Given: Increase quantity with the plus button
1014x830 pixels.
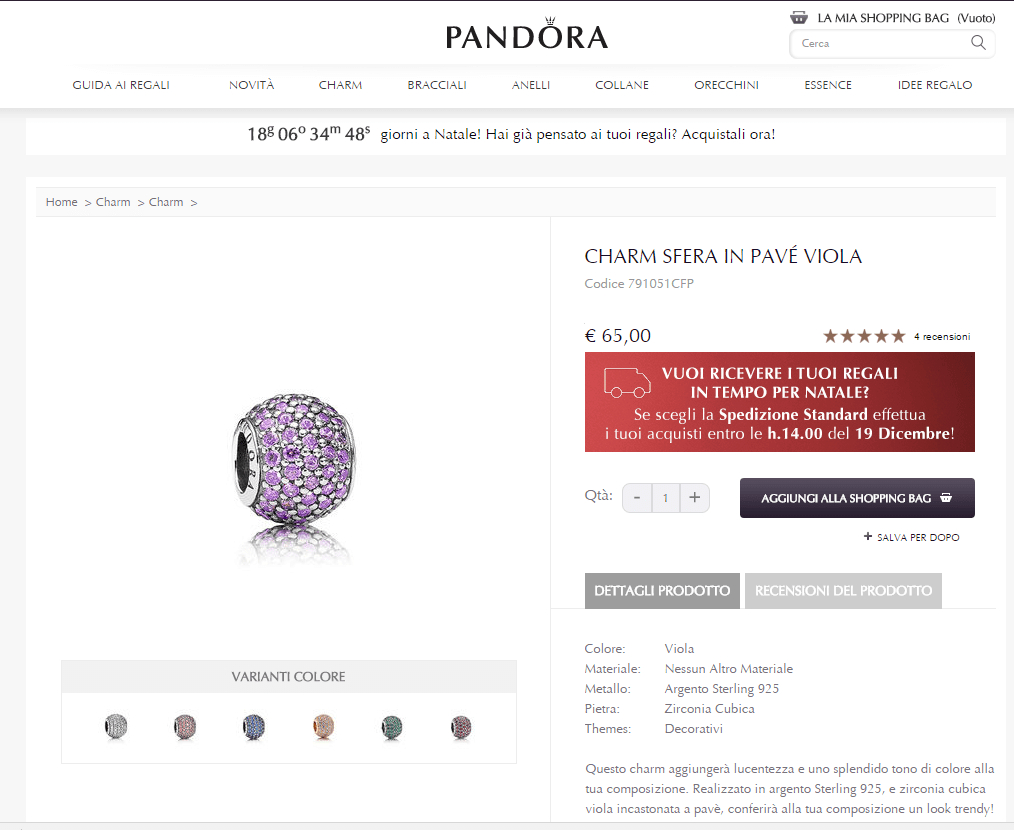Looking at the screenshot, I should (x=695, y=498).
